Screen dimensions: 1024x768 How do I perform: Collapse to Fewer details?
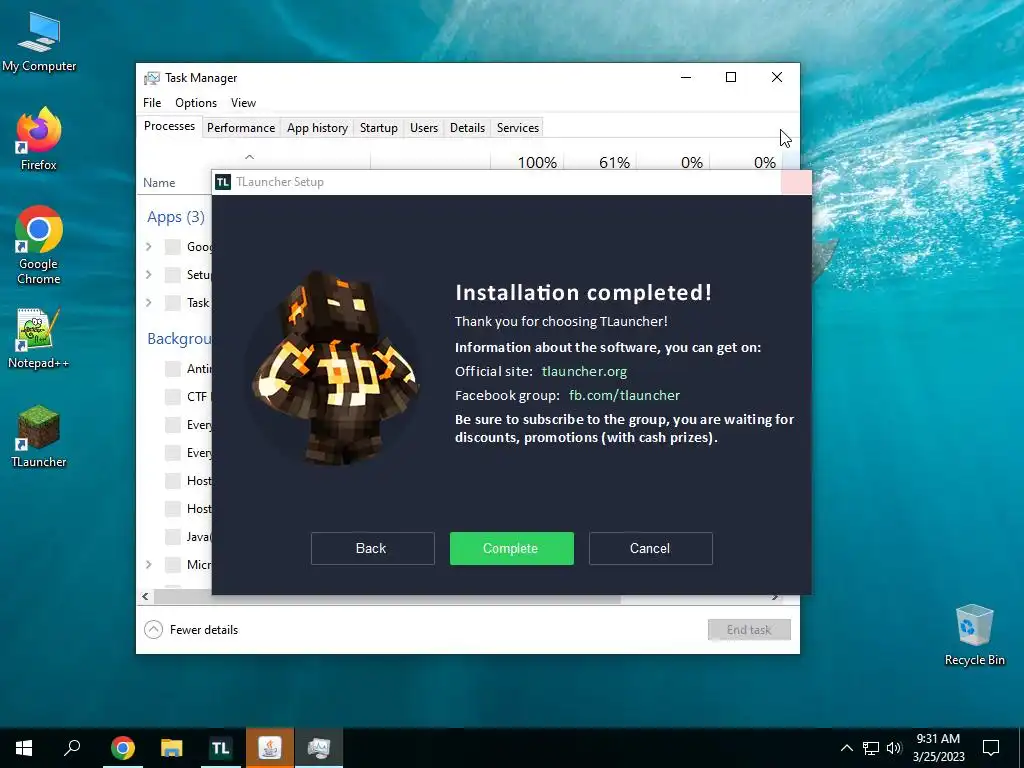tap(191, 630)
